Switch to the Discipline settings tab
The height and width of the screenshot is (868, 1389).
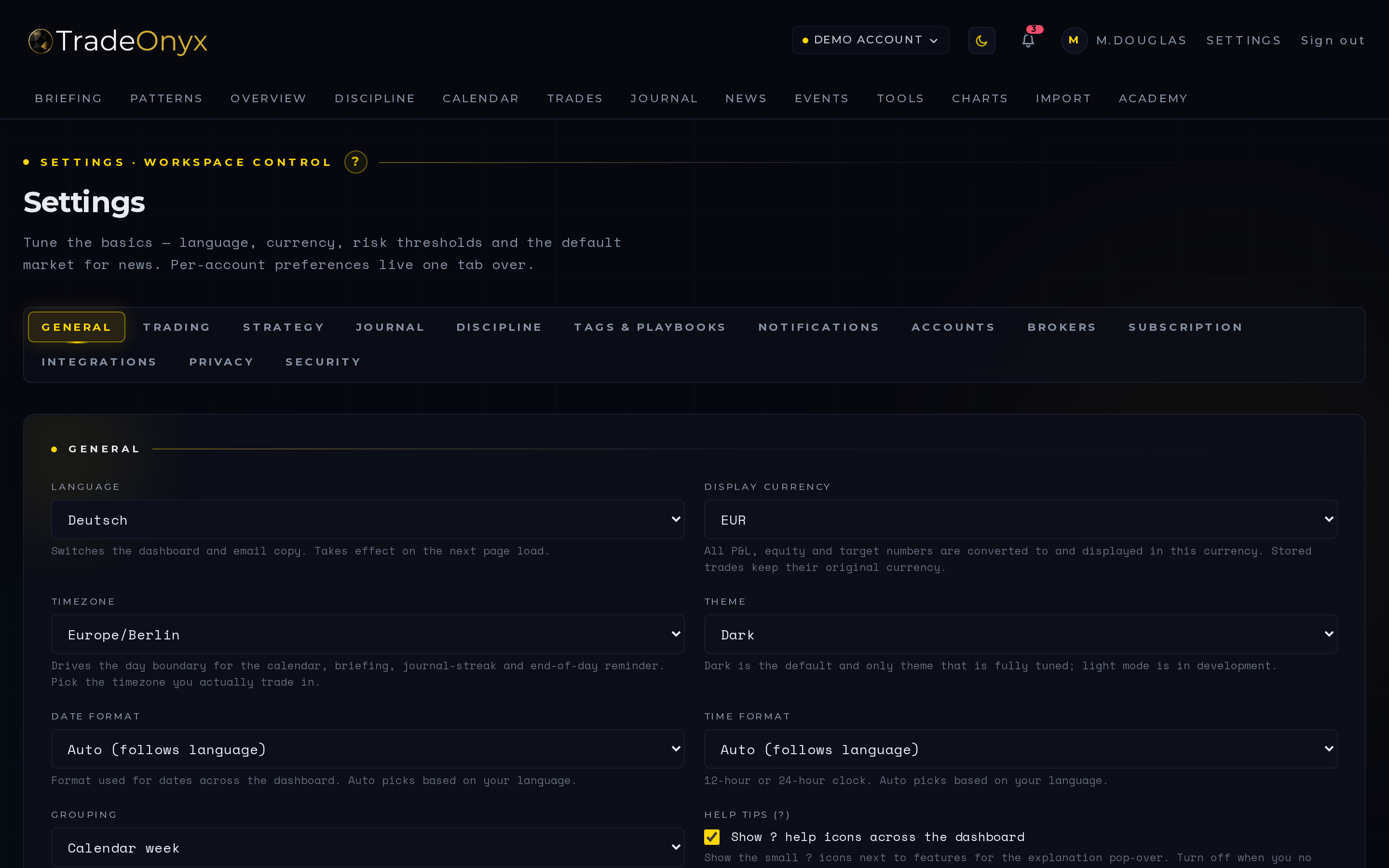coord(499,327)
